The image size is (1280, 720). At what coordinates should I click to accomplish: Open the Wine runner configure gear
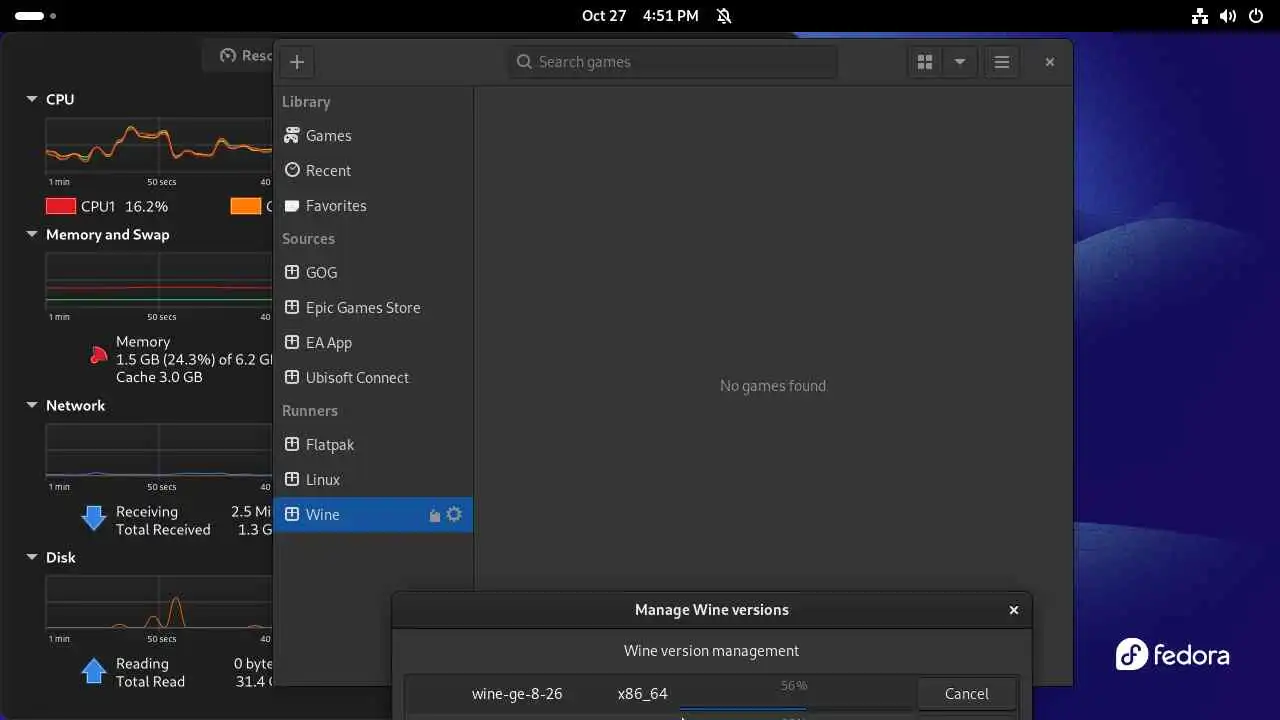pyautogui.click(x=454, y=514)
